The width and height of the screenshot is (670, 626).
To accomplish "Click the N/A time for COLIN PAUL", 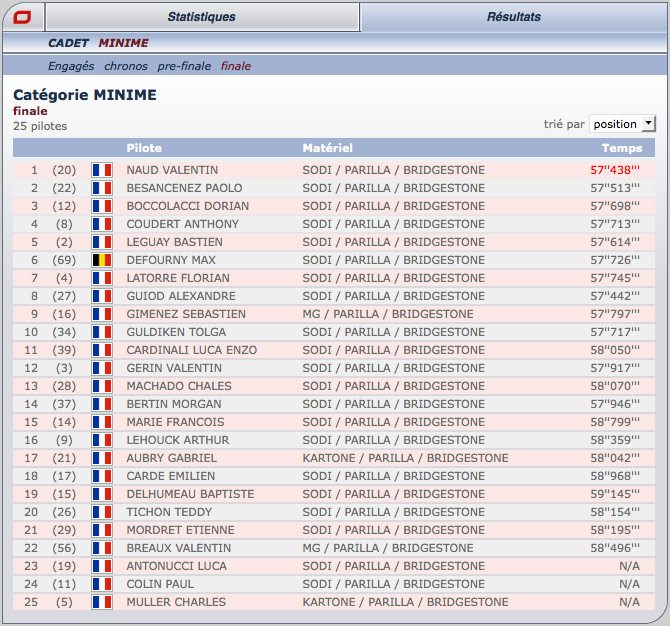I will (629, 584).
